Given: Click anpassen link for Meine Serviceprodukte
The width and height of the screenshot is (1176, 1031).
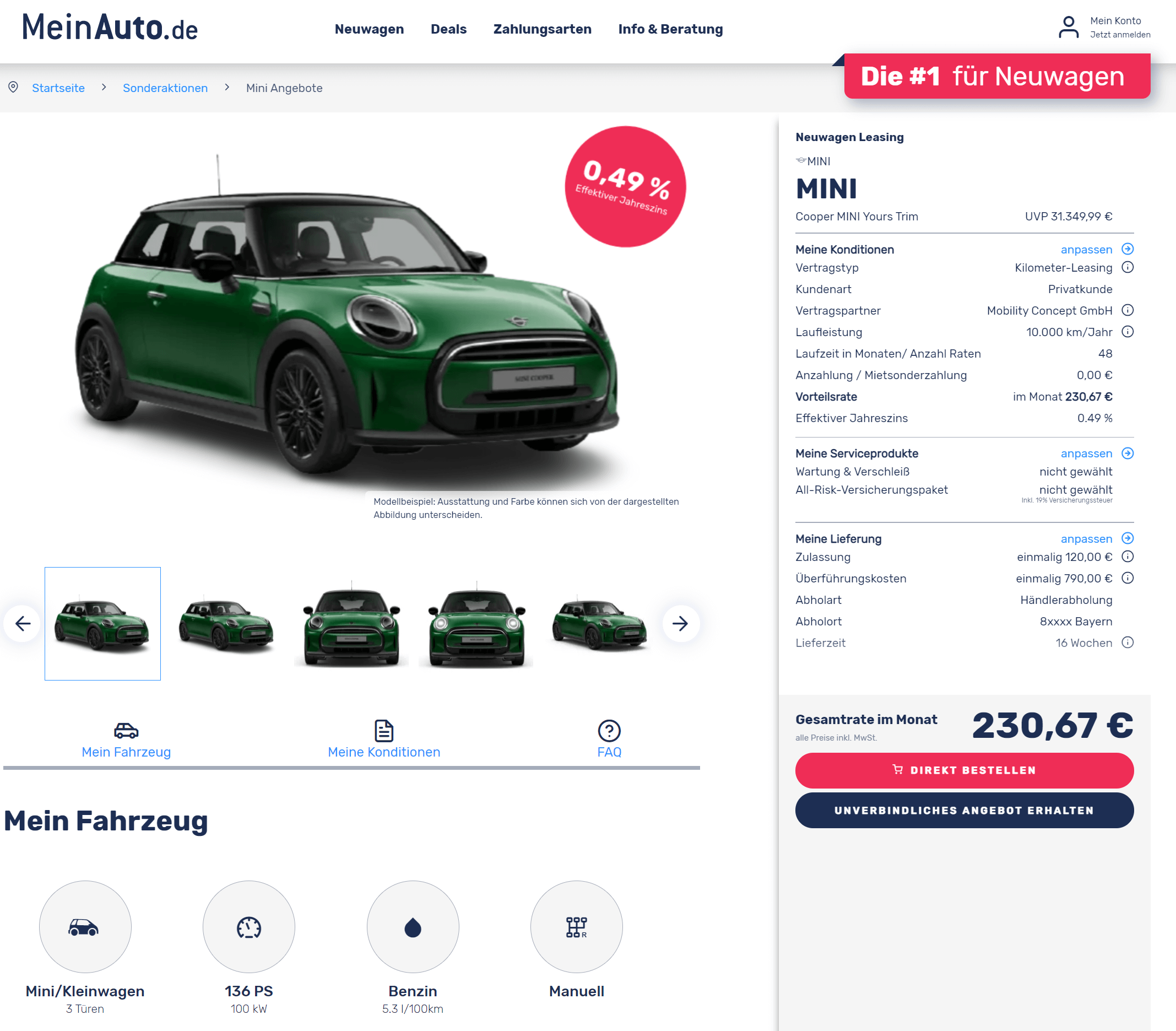Looking at the screenshot, I should 1086,454.
